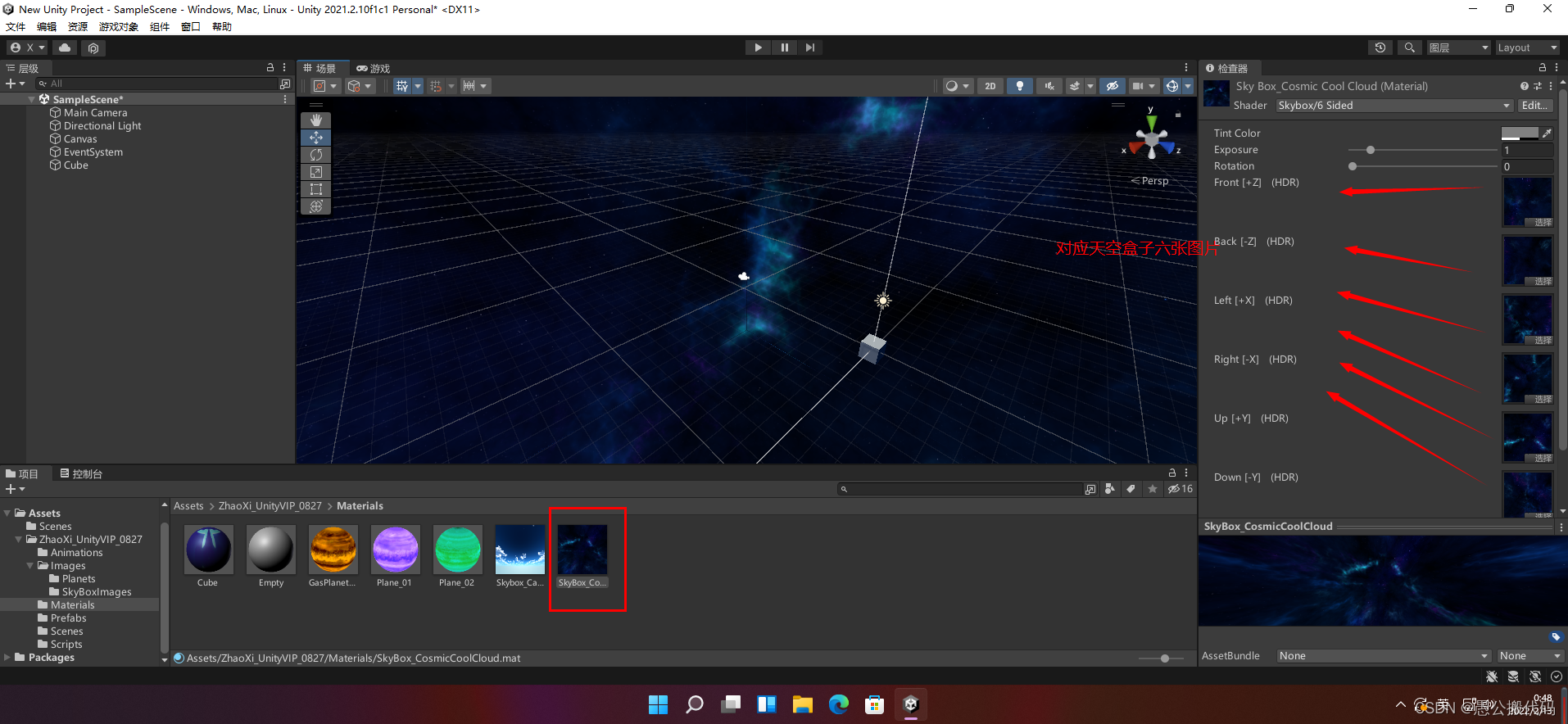The width and height of the screenshot is (1568, 724).
Task: Toggle hidden objects visibility in scene
Action: (1112, 86)
